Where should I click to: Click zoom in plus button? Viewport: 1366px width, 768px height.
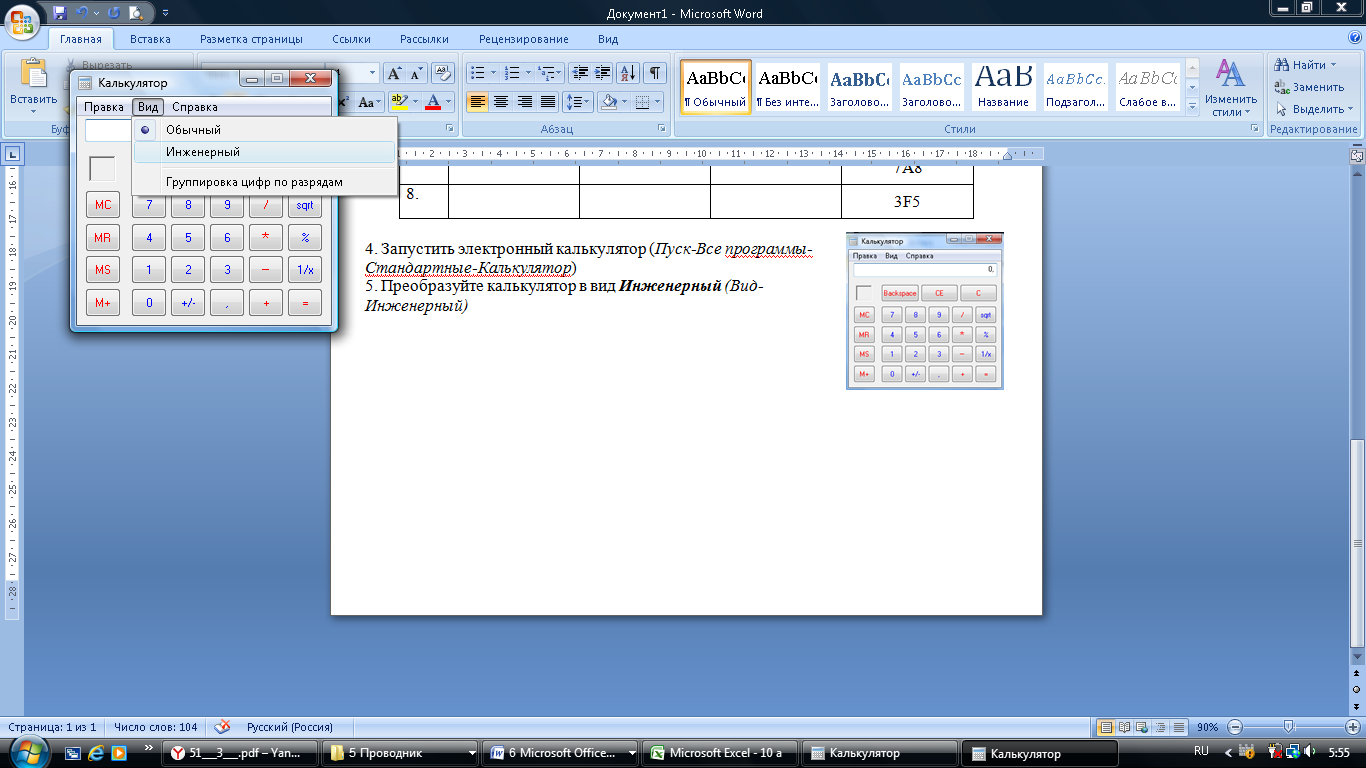pyautogui.click(x=1352, y=727)
